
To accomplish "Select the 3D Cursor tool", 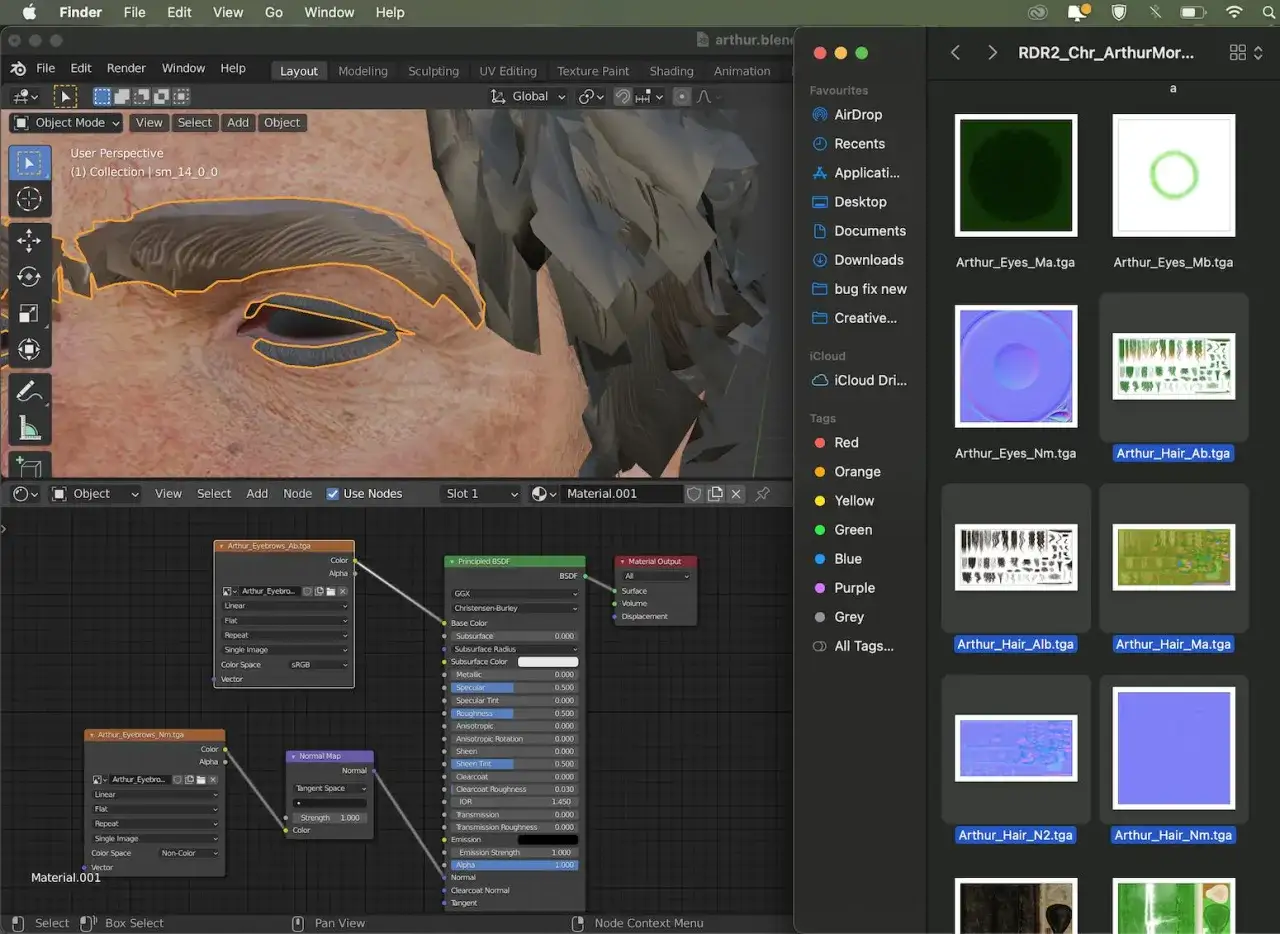I will [29, 199].
